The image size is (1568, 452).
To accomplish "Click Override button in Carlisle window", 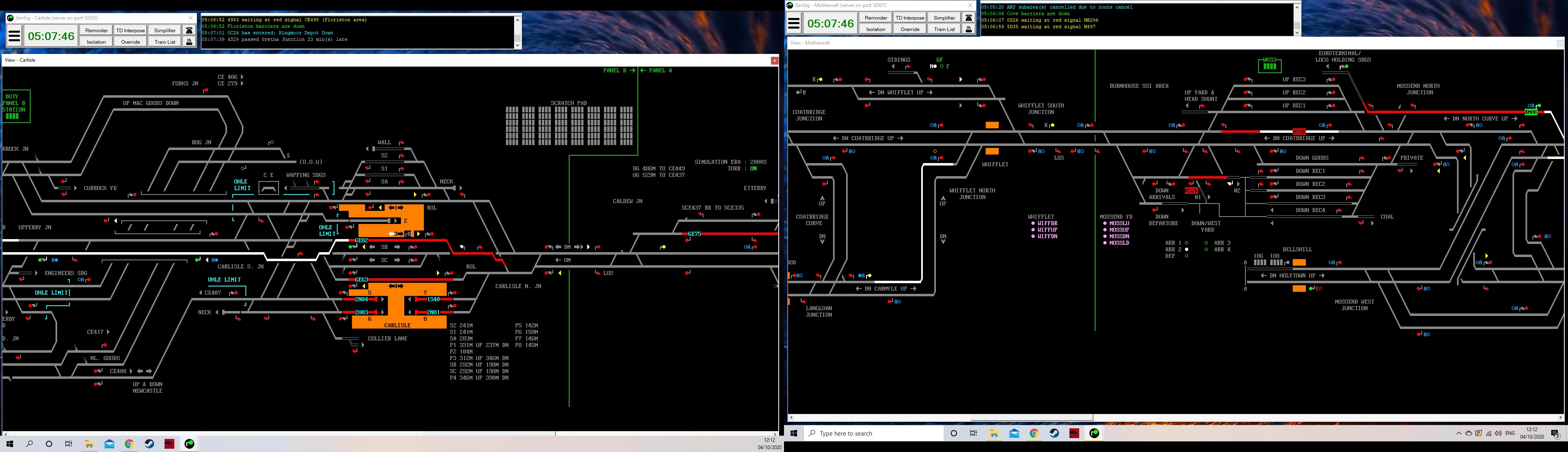I will click(130, 41).
